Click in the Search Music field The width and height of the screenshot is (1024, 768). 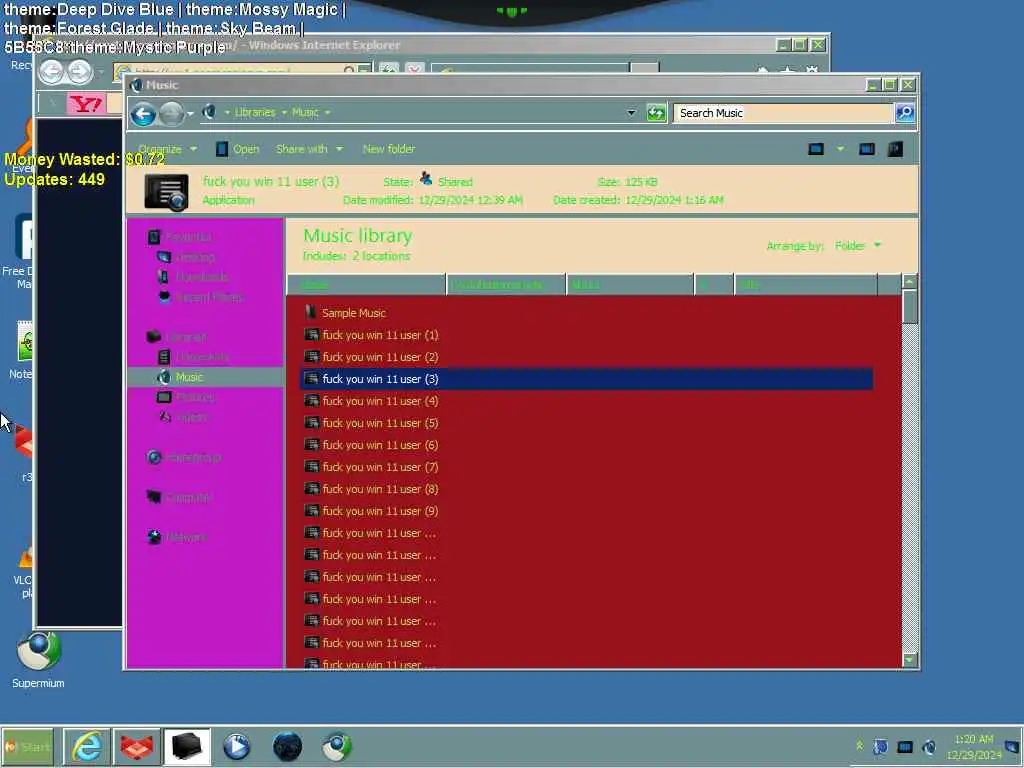coord(783,113)
